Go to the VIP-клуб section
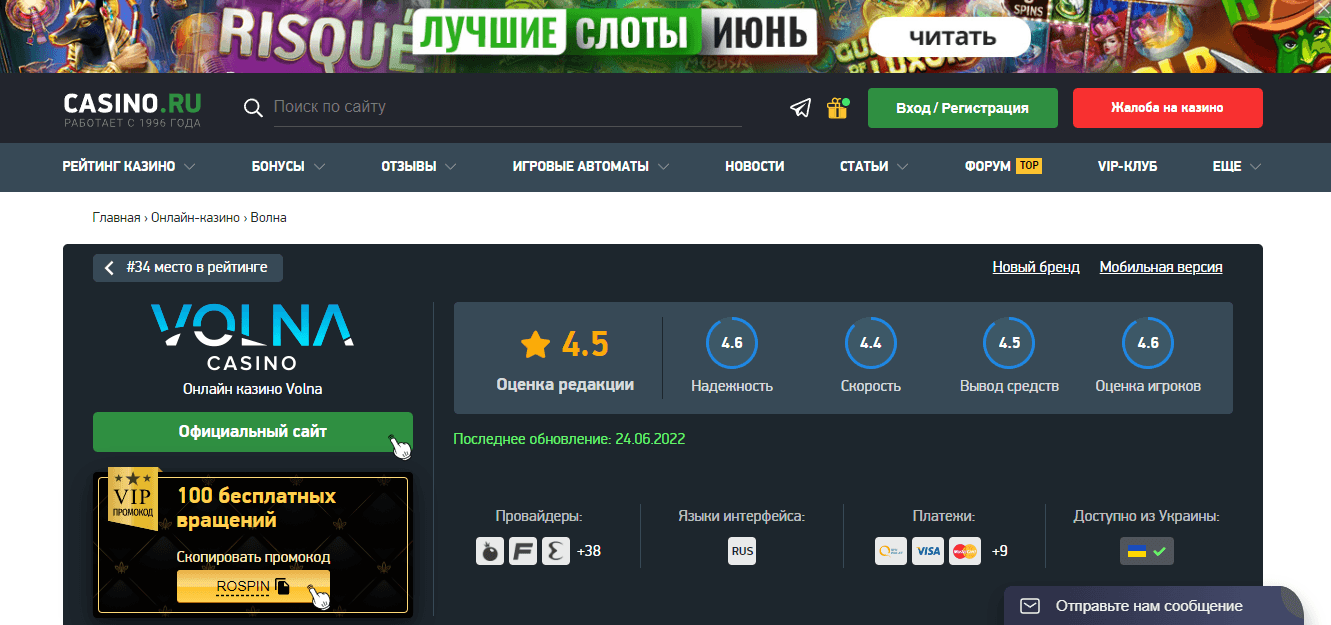The height and width of the screenshot is (625, 1331). (x=1127, y=167)
